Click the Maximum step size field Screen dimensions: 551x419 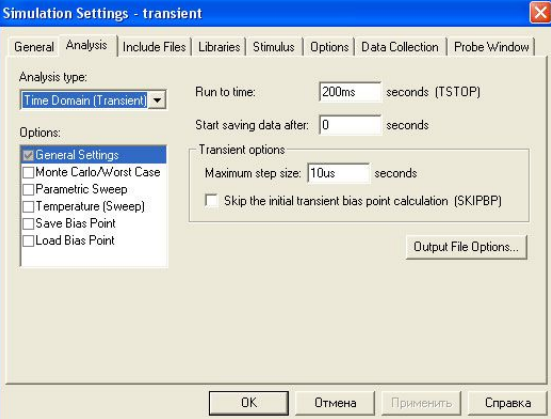338,173
